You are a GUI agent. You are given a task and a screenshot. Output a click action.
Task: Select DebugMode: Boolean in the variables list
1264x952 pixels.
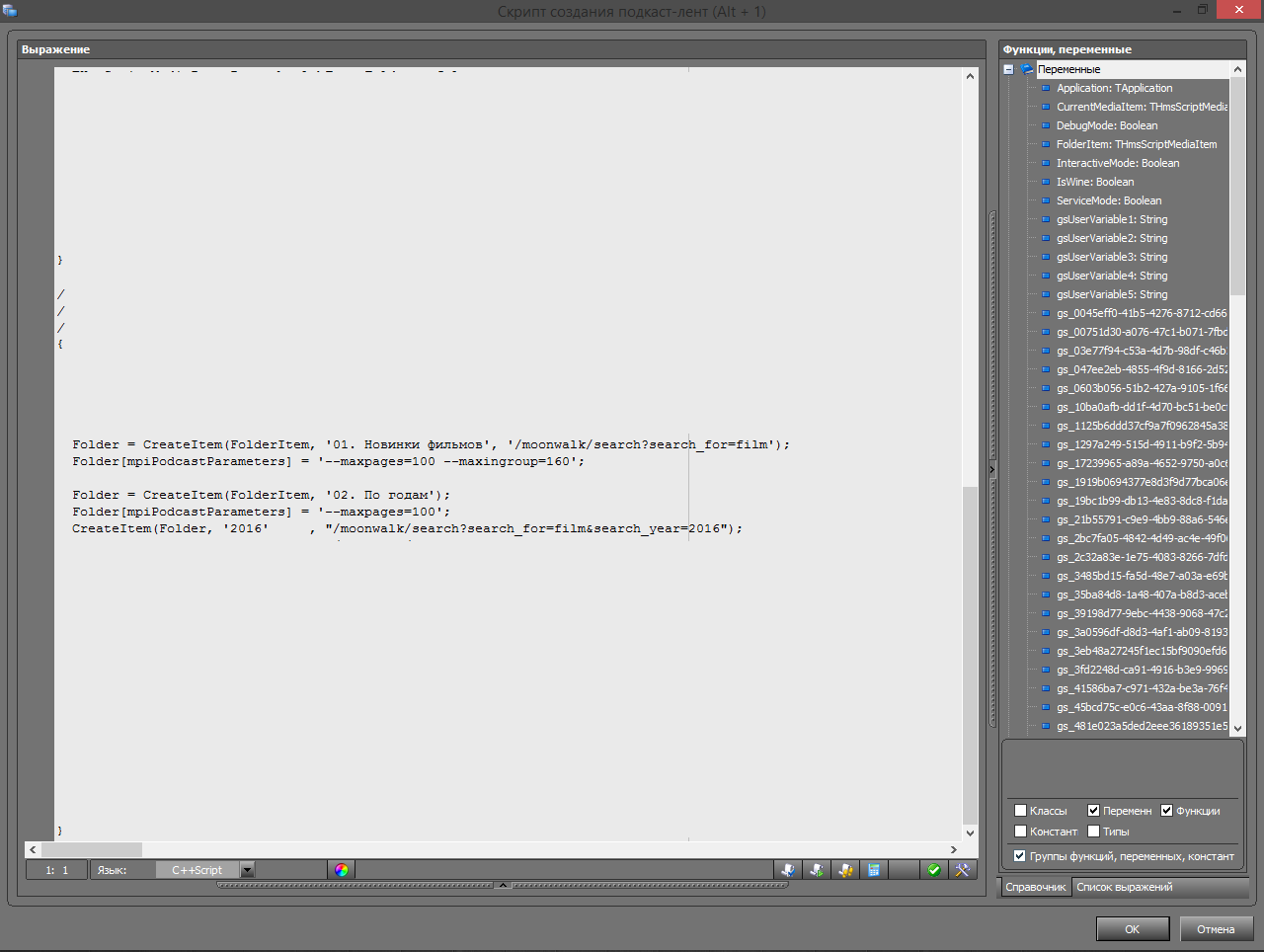point(1106,125)
